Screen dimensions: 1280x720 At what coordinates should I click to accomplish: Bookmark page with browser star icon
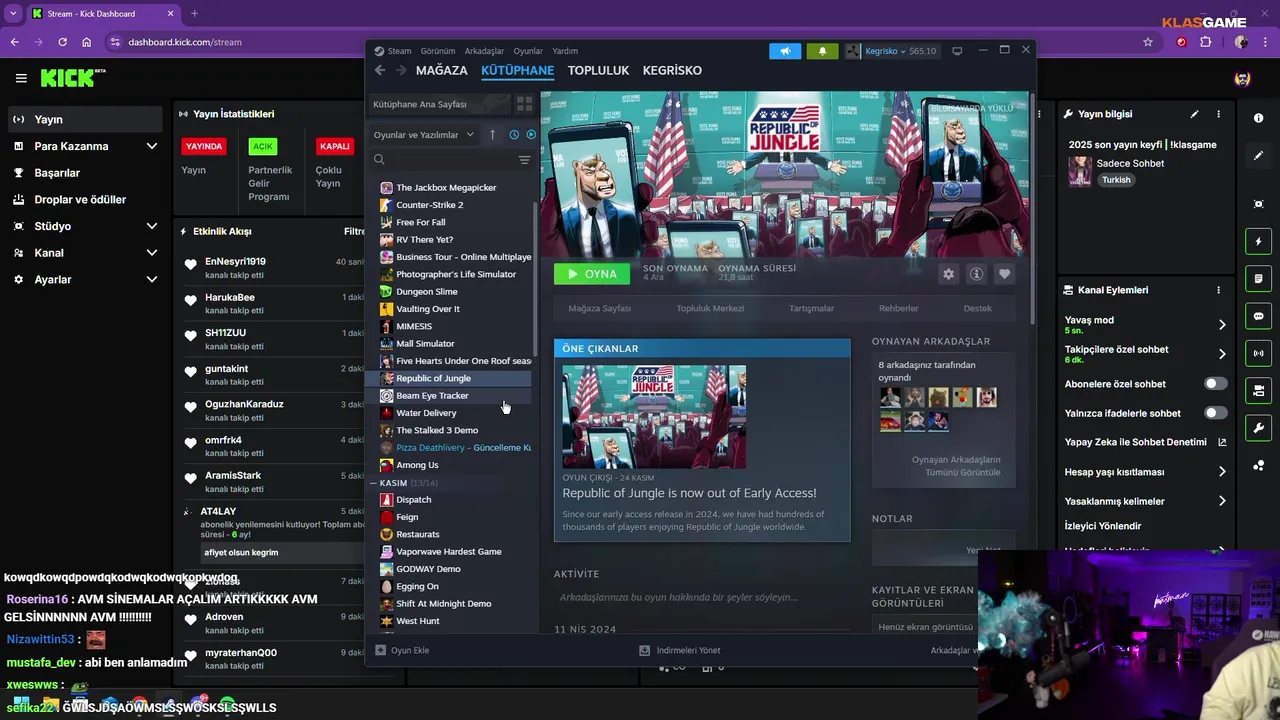[1148, 42]
